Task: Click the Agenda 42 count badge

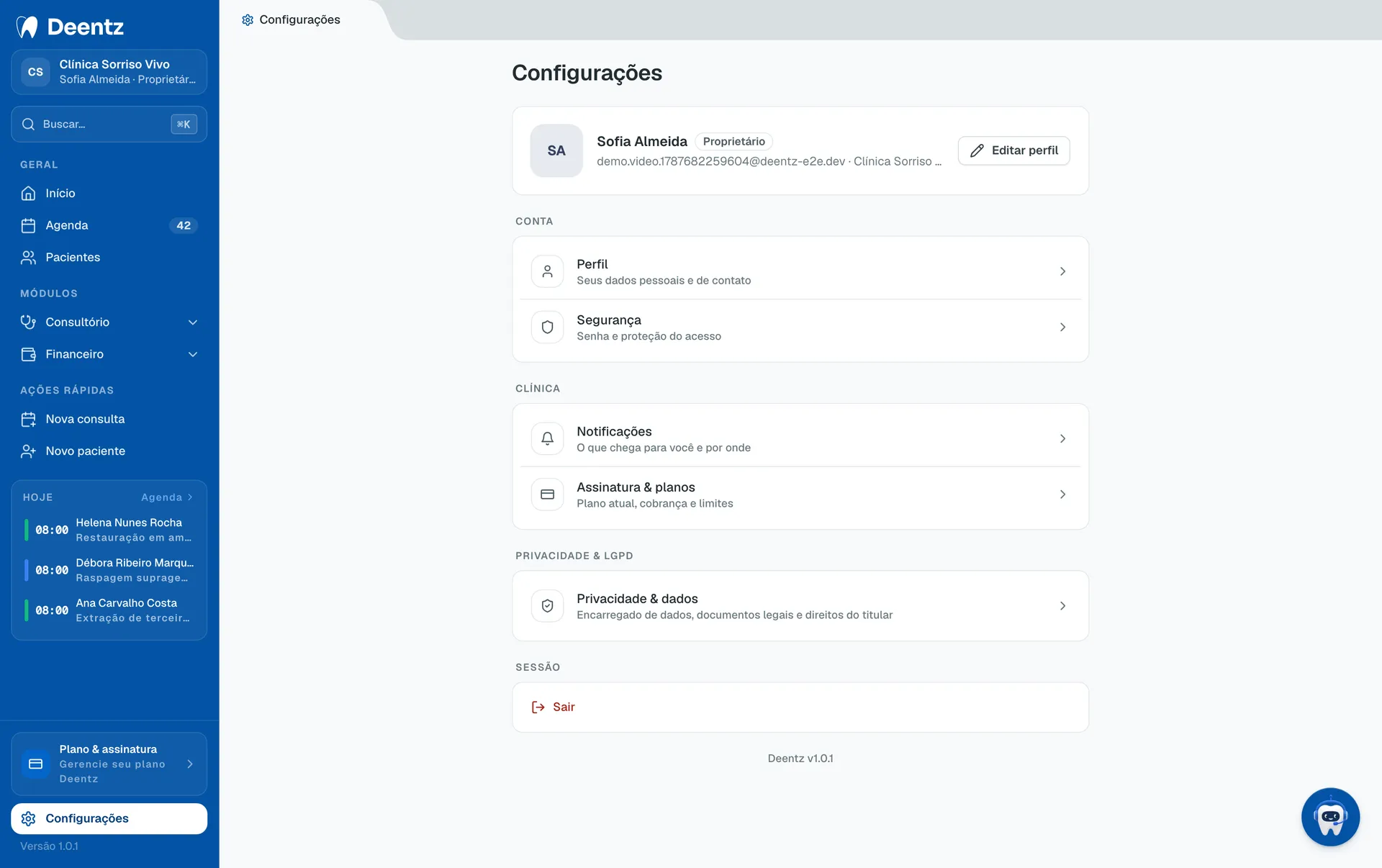Action: click(x=184, y=225)
